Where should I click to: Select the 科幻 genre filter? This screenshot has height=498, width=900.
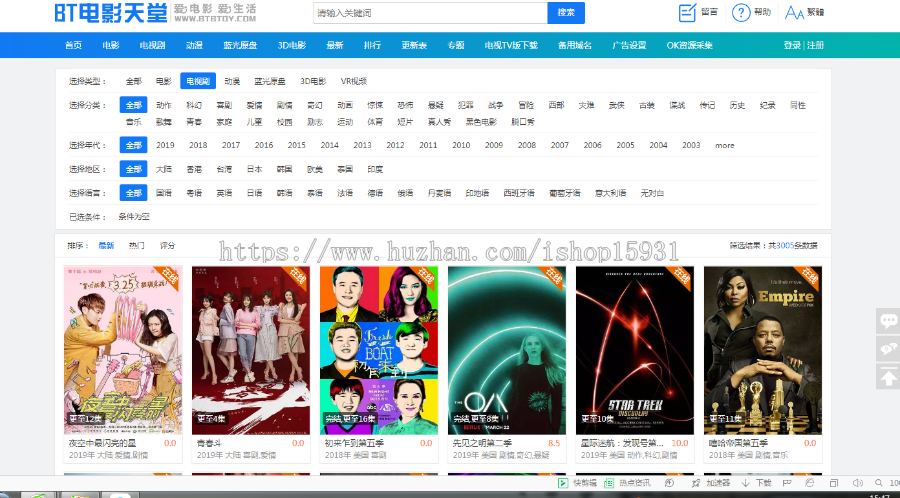coord(194,105)
